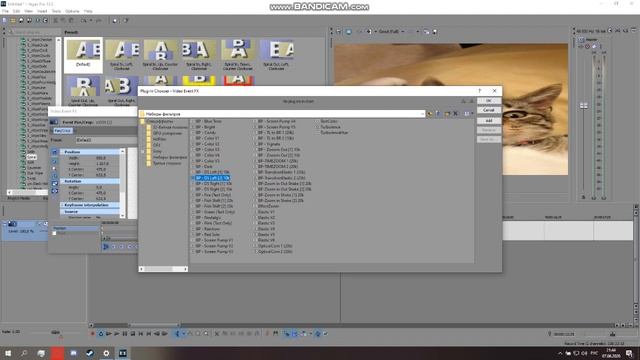640x360 pixels.
Task: Select Spiral Out, Left, Clockwise thumbnail
Action: coord(276,54)
